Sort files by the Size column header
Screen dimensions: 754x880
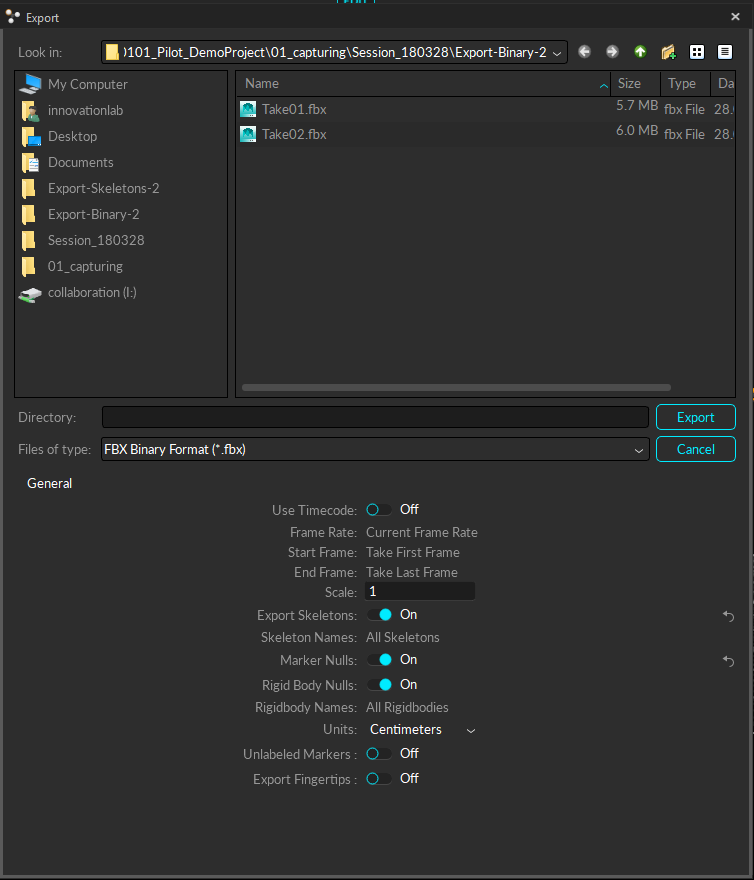tap(634, 84)
